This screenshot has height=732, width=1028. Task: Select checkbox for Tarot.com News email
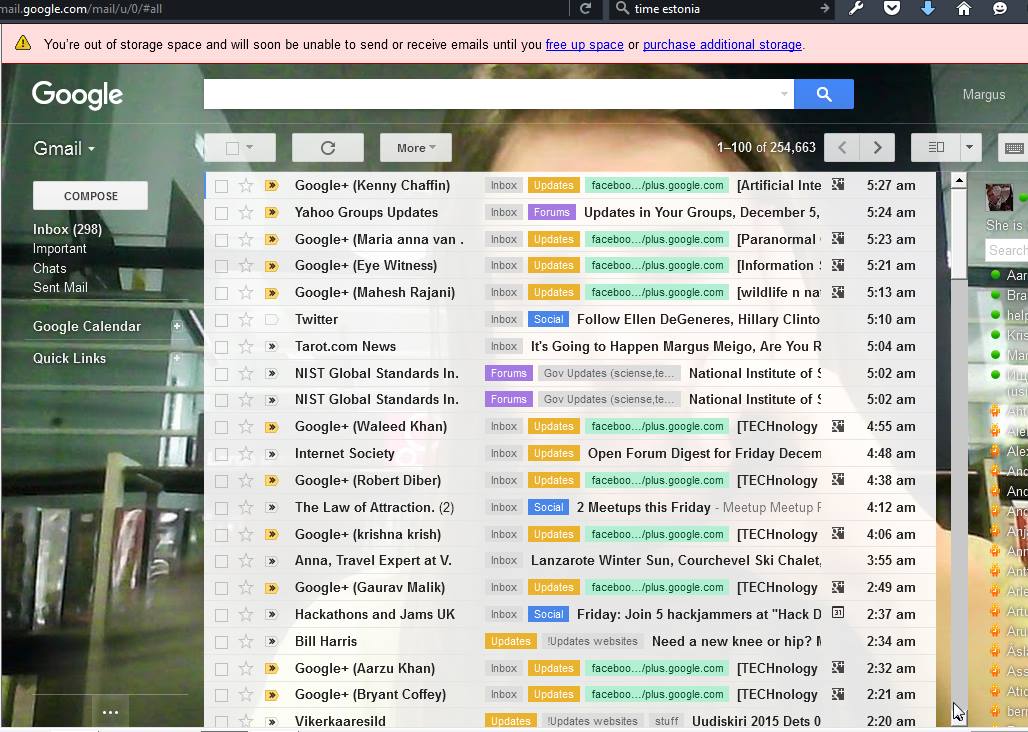(x=222, y=347)
